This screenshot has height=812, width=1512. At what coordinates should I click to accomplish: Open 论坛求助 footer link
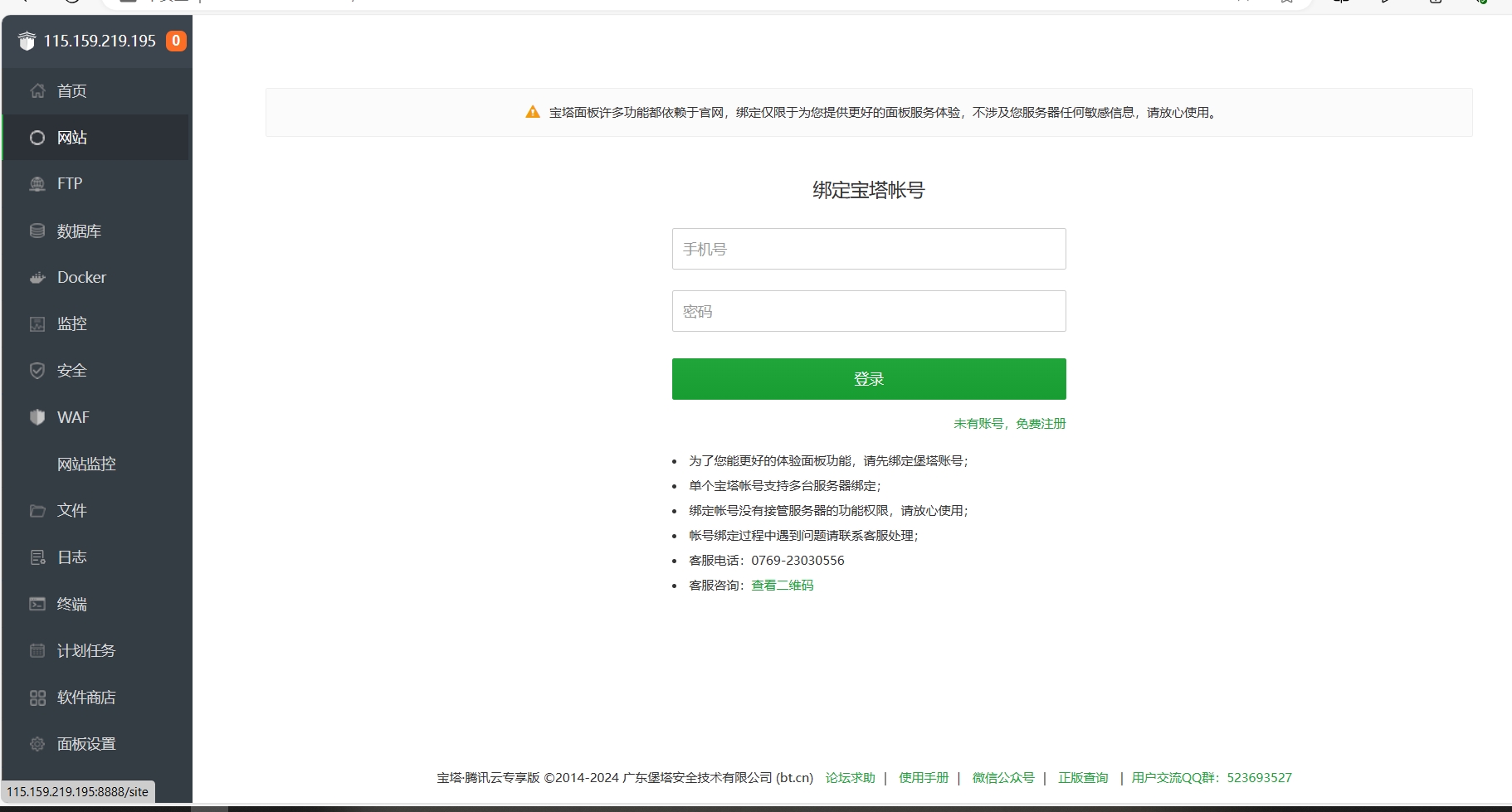tap(850, 778)
